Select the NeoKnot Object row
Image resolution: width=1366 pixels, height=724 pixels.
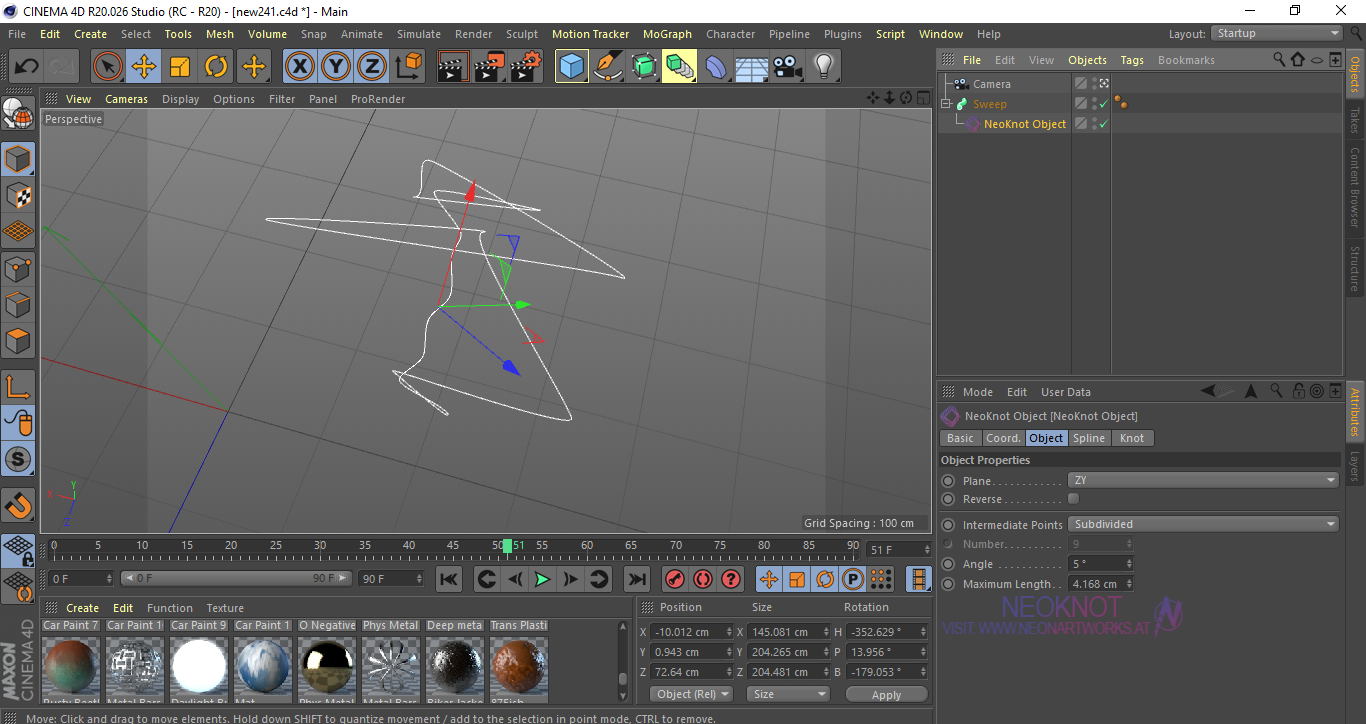tap(1025, 124)
